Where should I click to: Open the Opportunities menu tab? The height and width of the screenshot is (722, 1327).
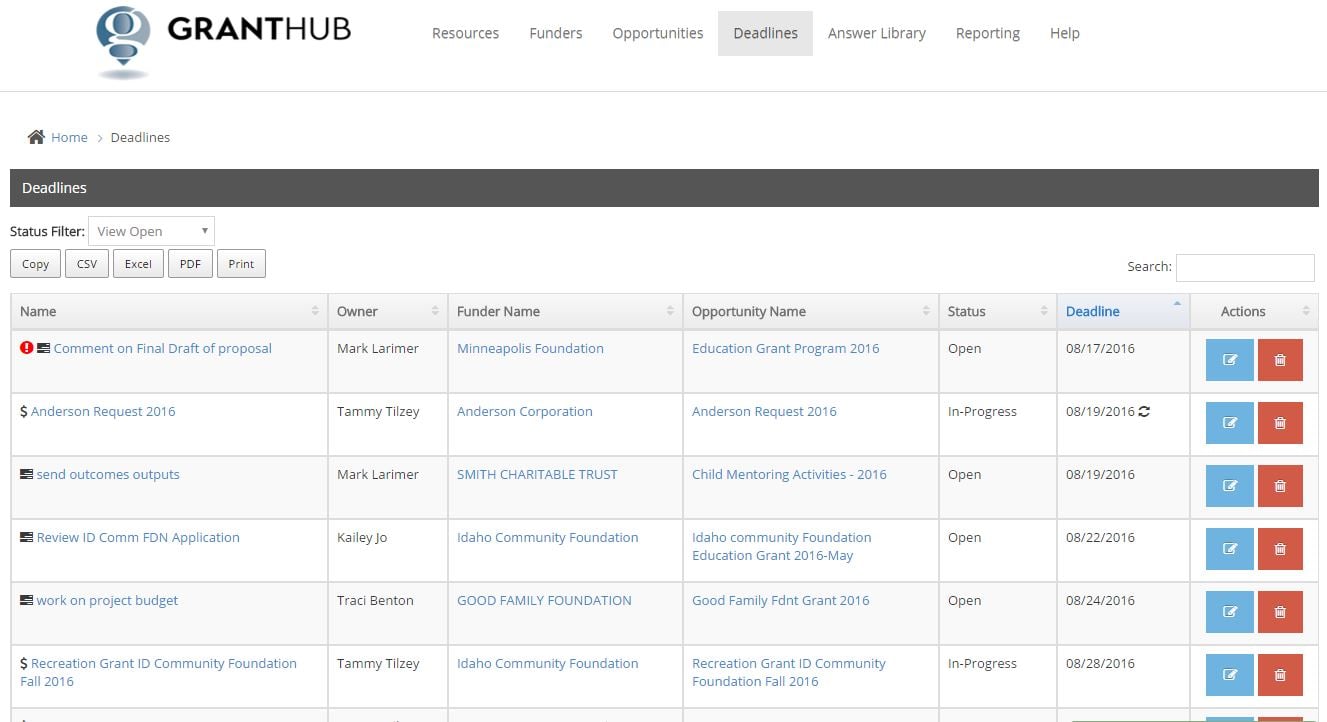(x=657, y=33)
